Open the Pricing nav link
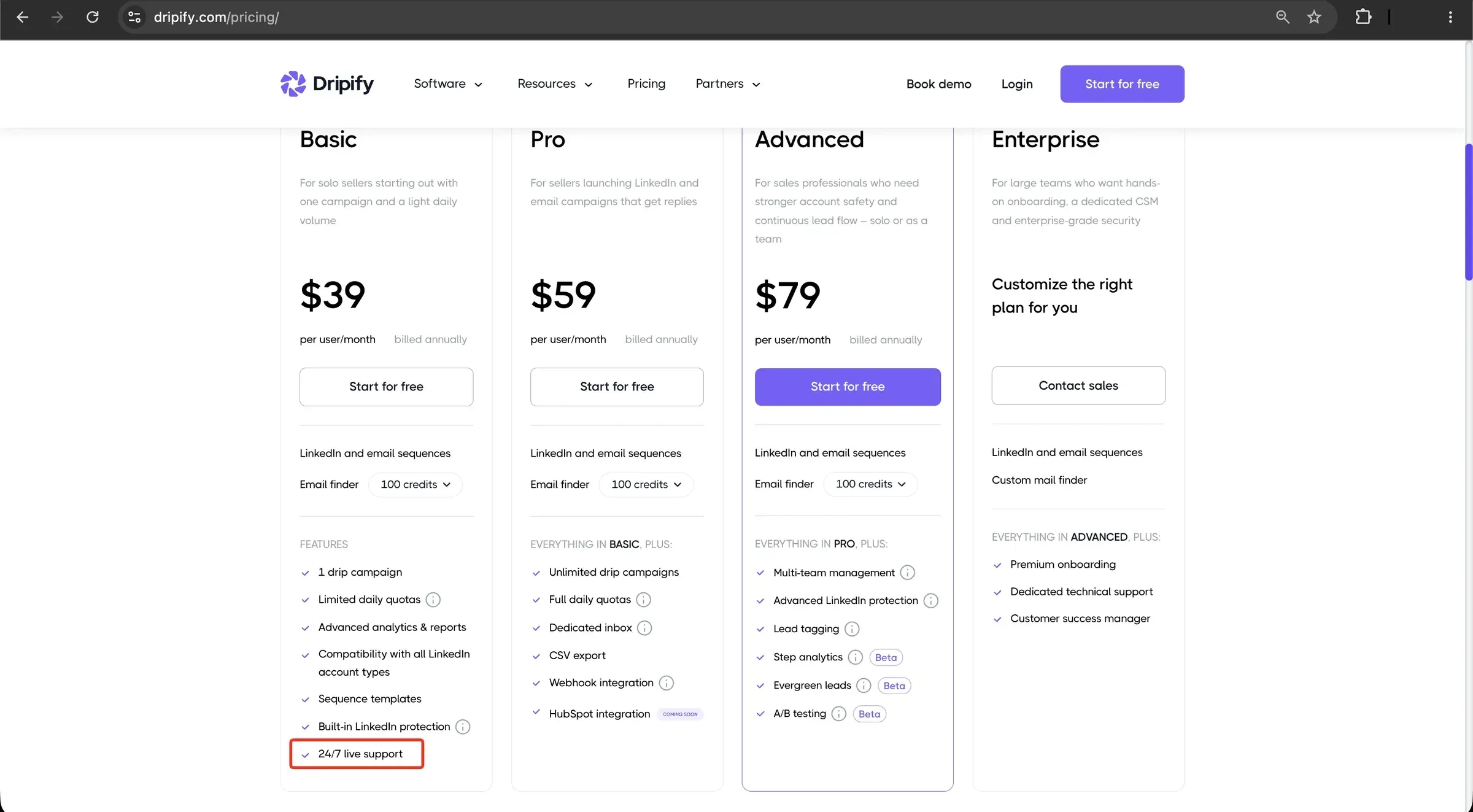Viewport: 1473px width, 812px height. [x=646, y=83]
